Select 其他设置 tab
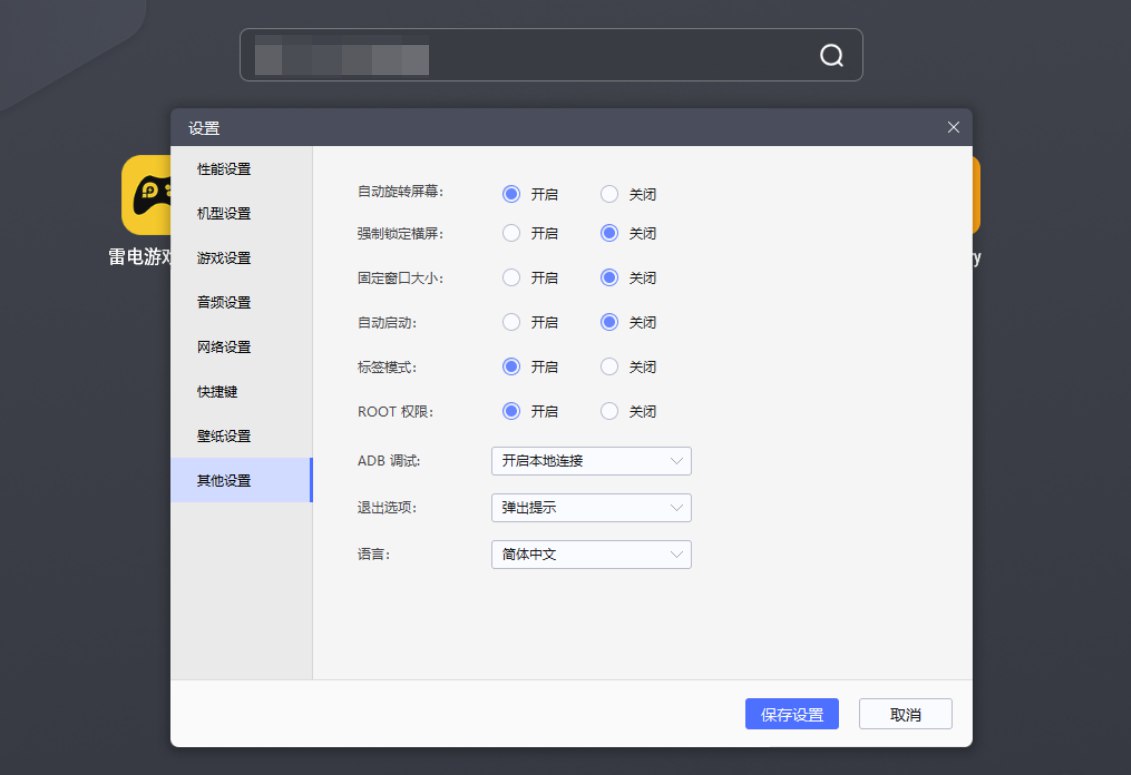Screen dimensions: 1131x775 pyautogui.click(x=242, y=481)
